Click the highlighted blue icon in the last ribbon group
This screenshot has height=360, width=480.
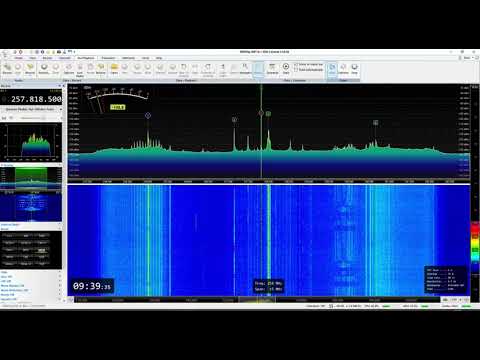tap(332, 69)
